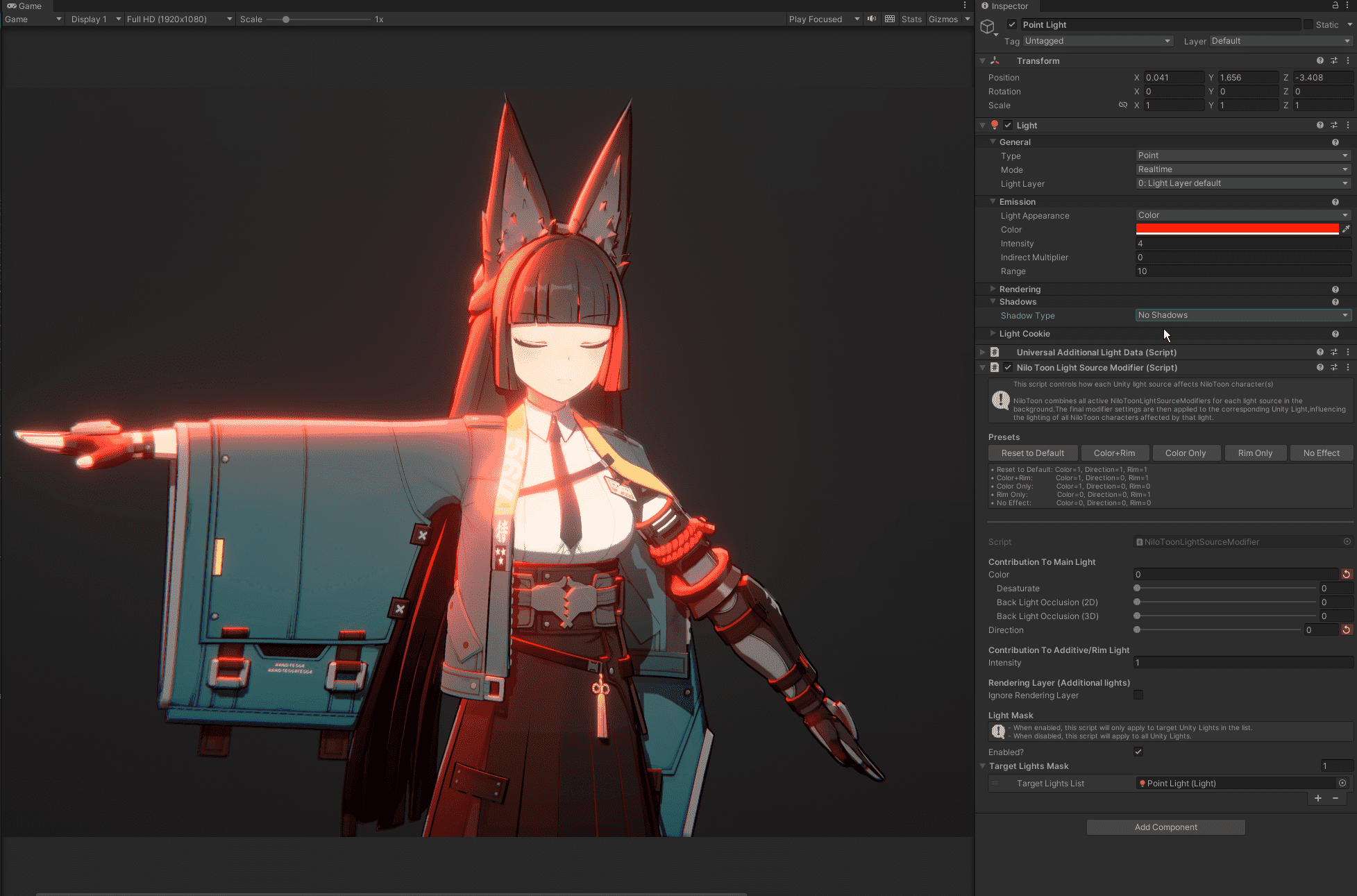The height and width of the screenshot is (896, 1357).
Task: Add element to Target Lights List
Action: click(1318, 799)
